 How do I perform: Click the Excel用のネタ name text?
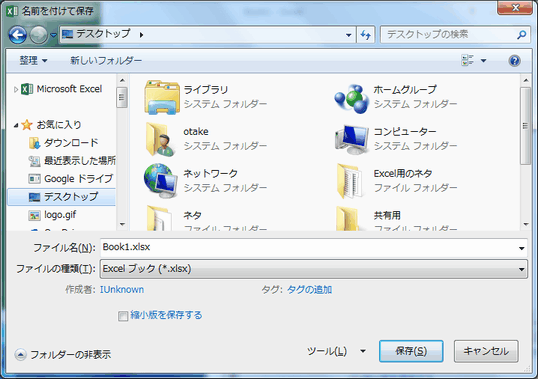click(403, 174)
